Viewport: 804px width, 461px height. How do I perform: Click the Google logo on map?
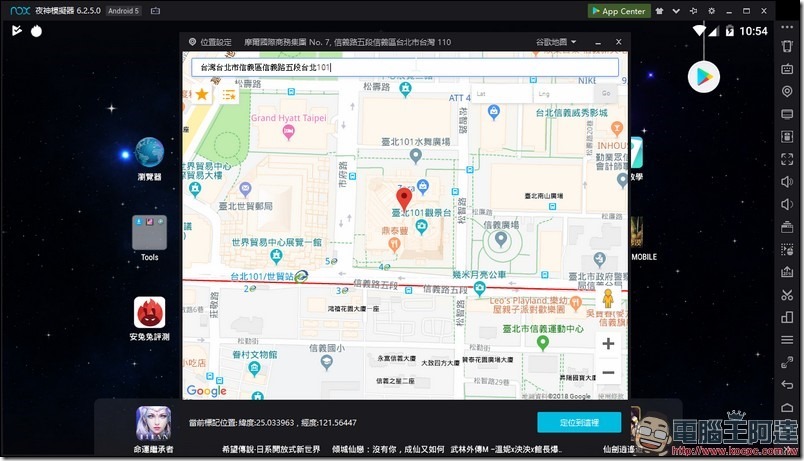[206, 391]
